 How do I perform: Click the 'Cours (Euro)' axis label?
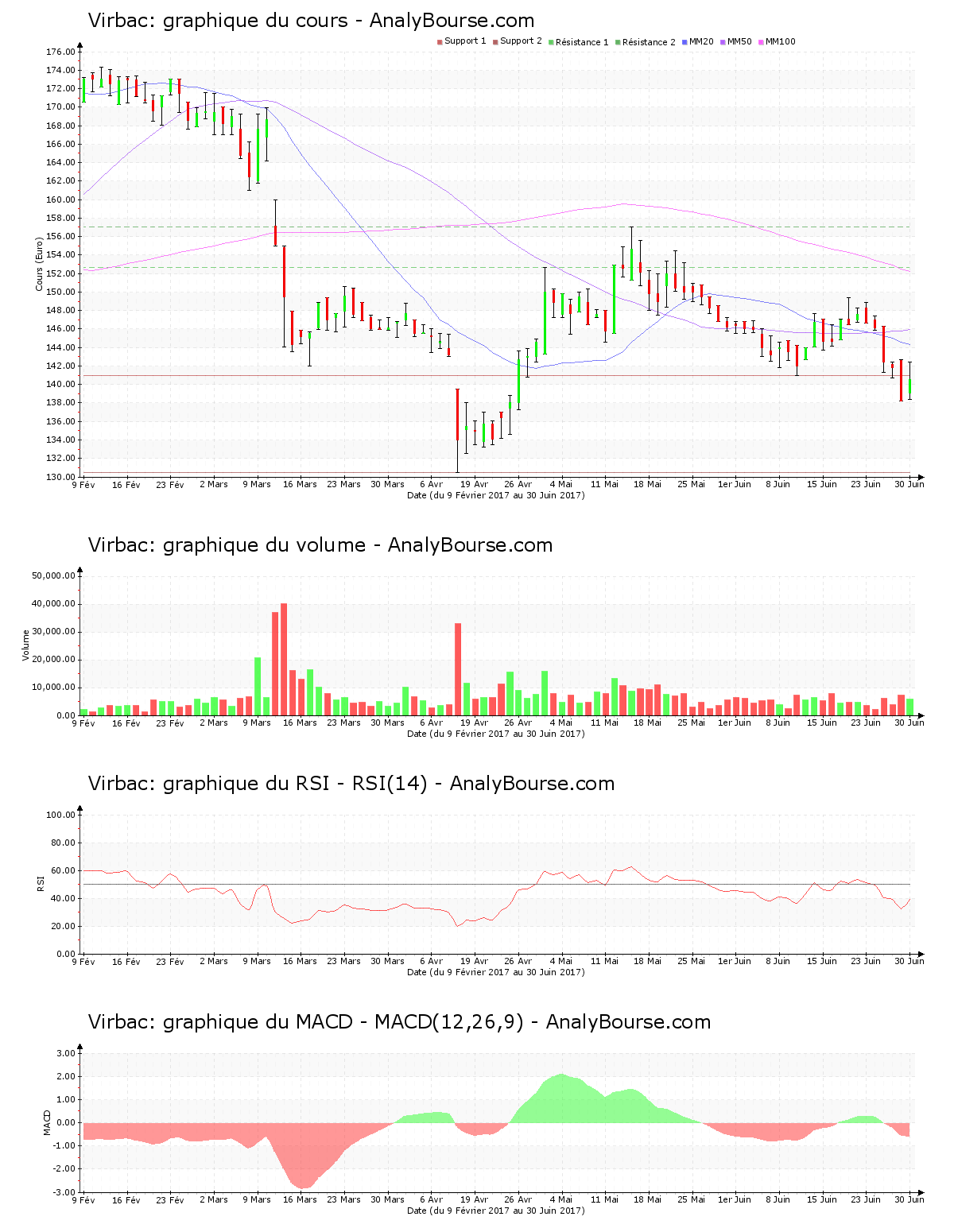[39, 264]
